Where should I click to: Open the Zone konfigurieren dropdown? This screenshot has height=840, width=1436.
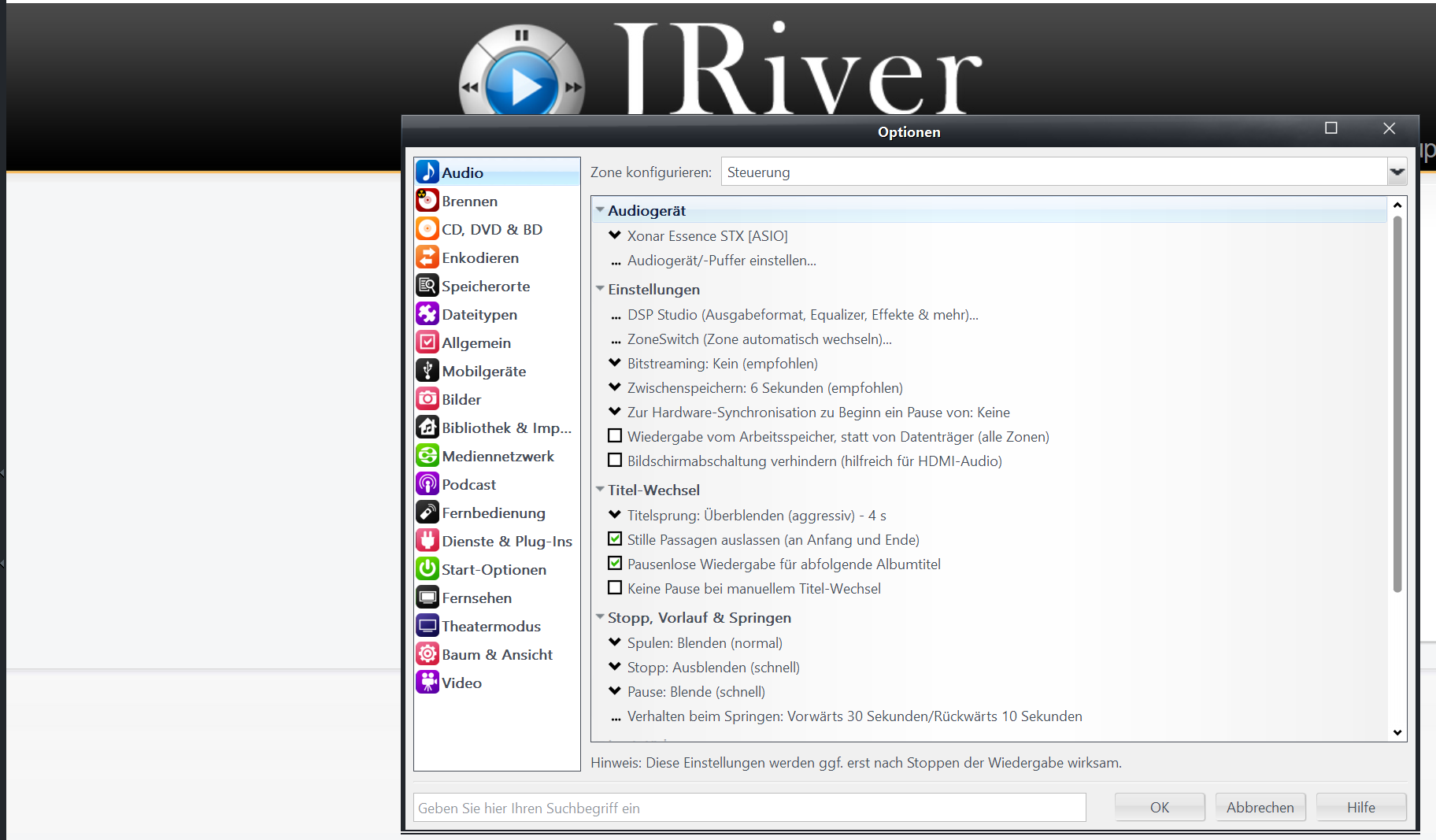(1397, 172)
